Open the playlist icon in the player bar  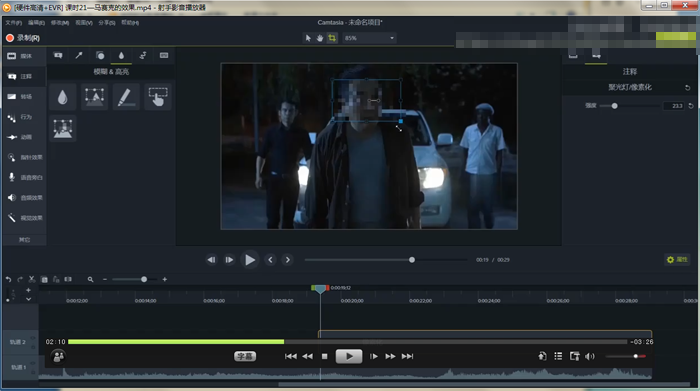[x=558, y=356]
